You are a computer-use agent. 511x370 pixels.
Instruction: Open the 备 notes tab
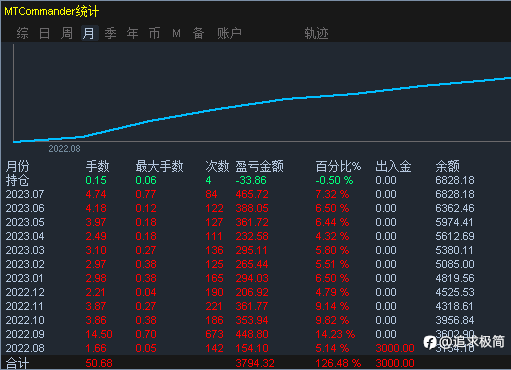click(198, 33)
